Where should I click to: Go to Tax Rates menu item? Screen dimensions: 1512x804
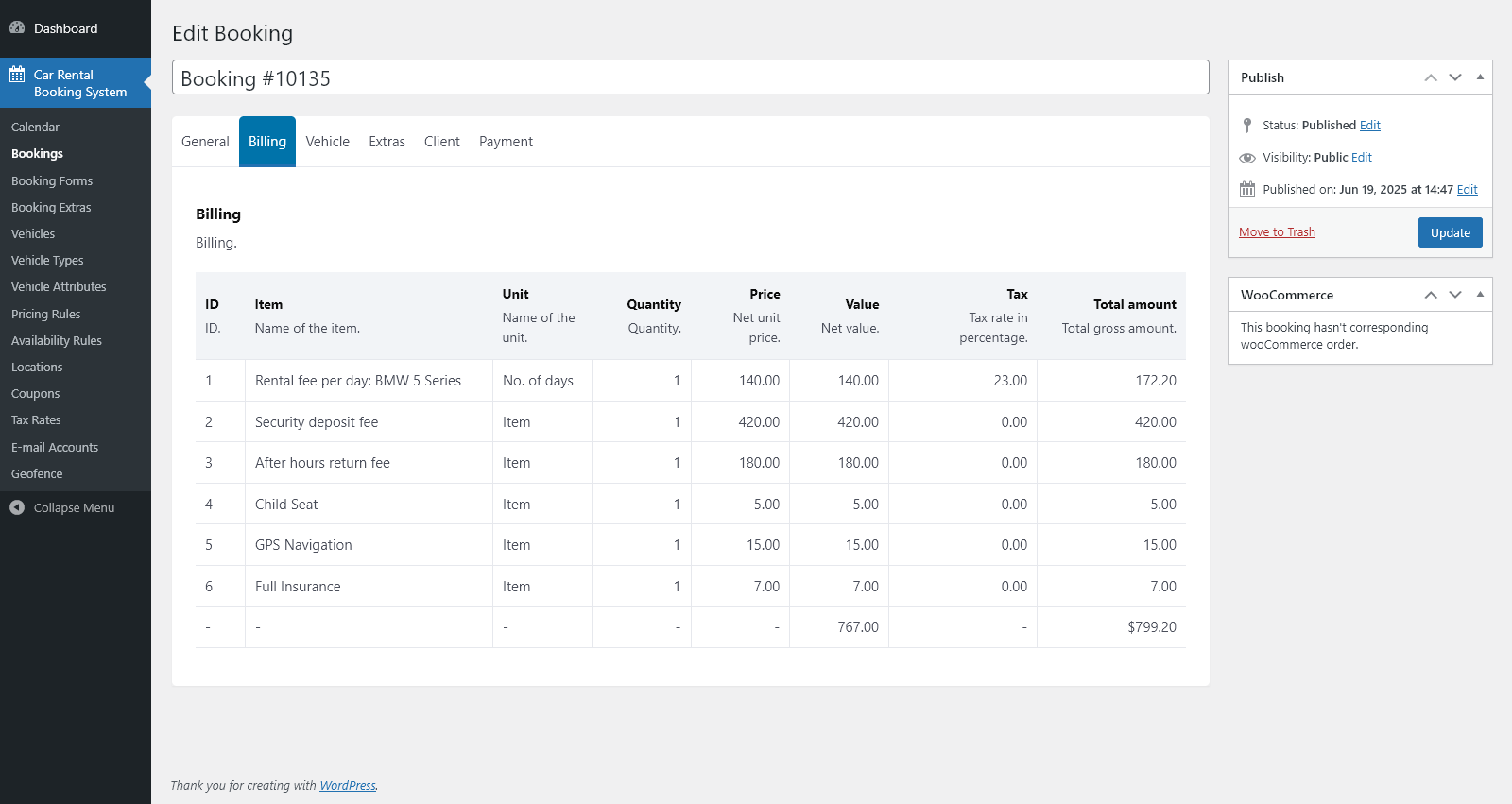pyautogui.click(x=36, y=420)
